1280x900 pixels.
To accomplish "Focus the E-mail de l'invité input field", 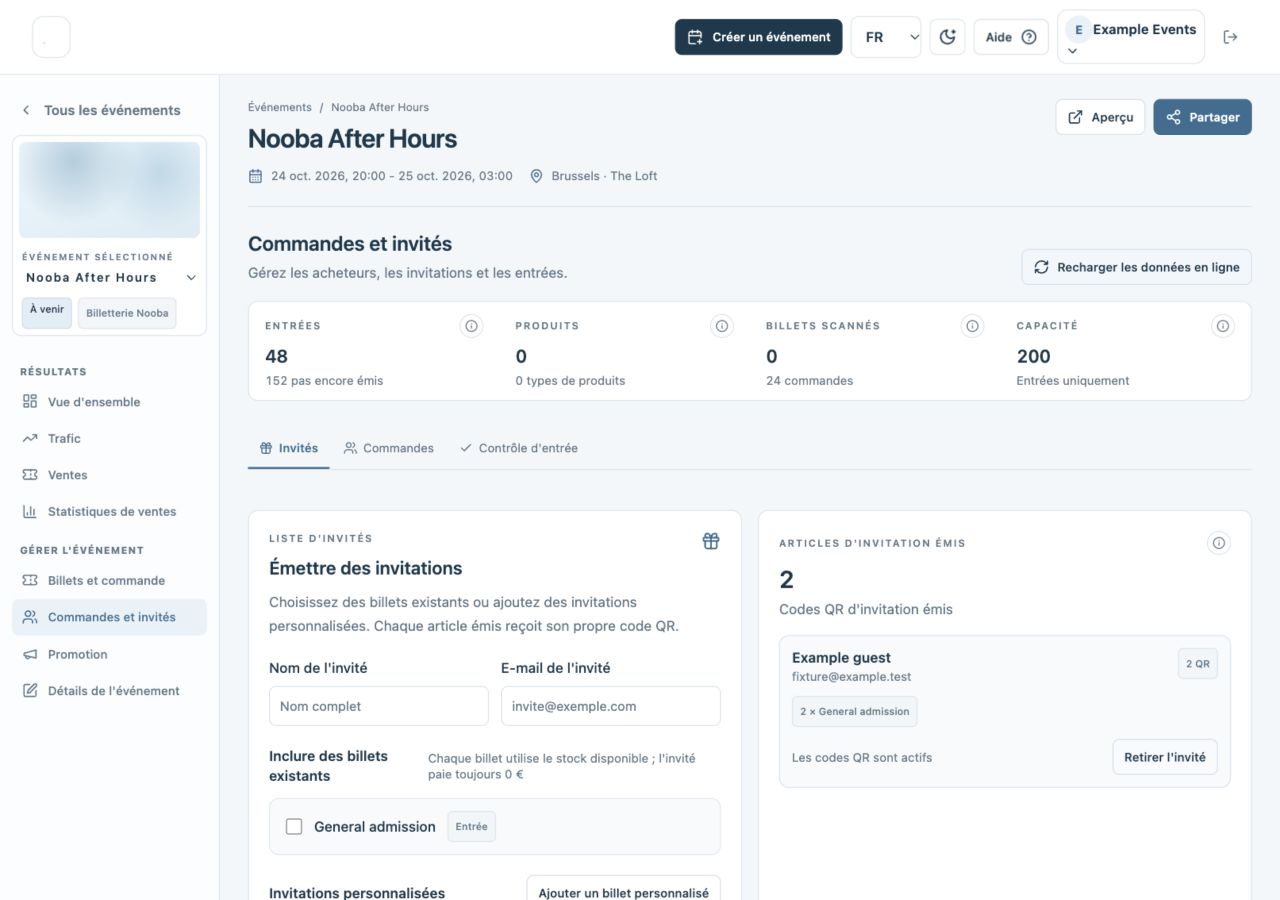I will (611, 706).
